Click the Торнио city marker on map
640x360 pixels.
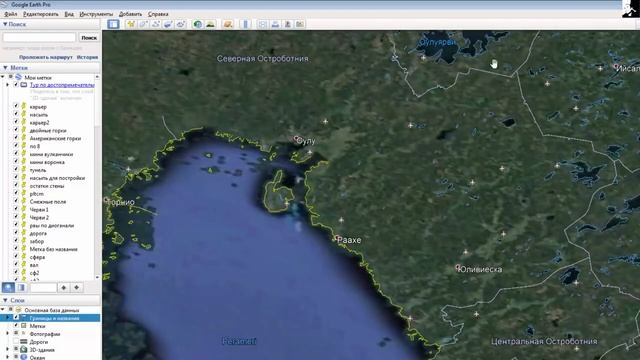(107, 200)
